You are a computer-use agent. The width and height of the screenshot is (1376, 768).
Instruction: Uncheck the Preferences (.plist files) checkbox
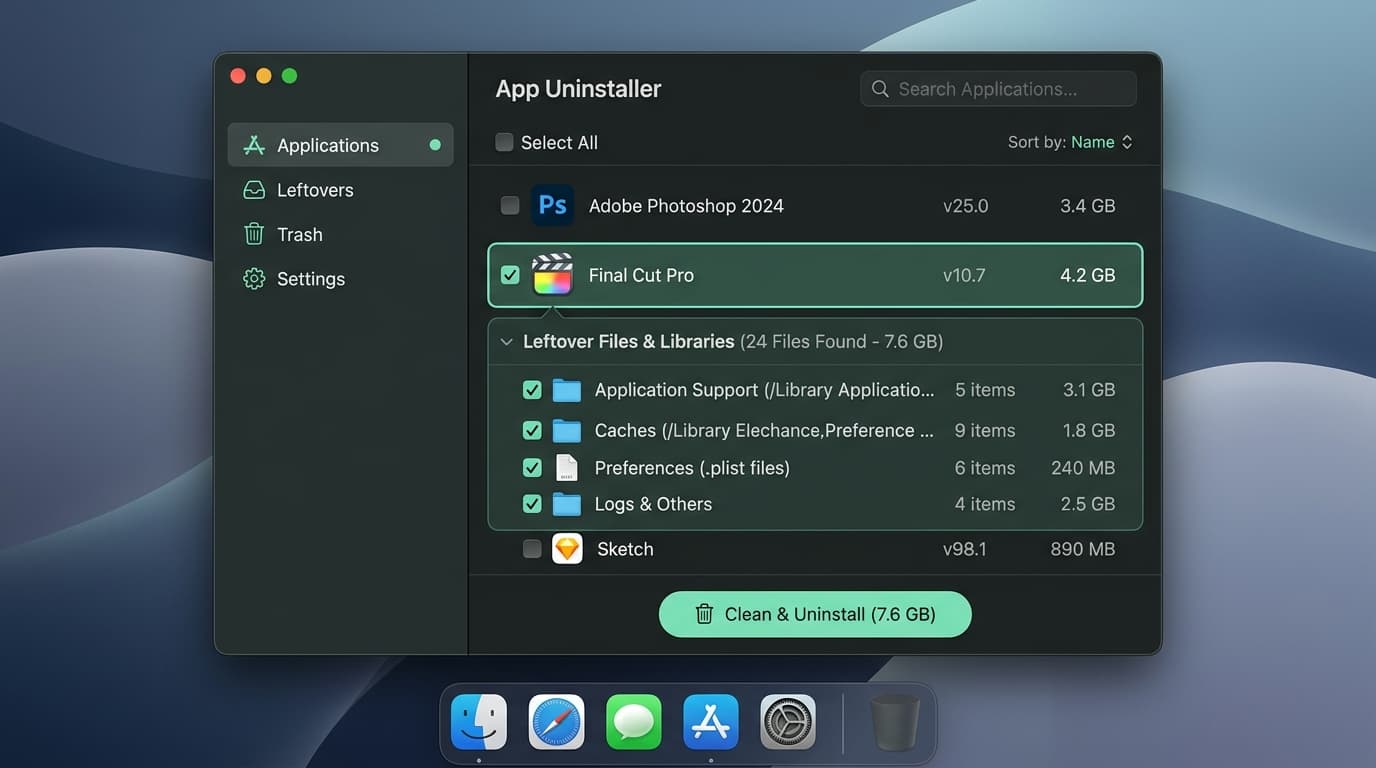point(532,468)
